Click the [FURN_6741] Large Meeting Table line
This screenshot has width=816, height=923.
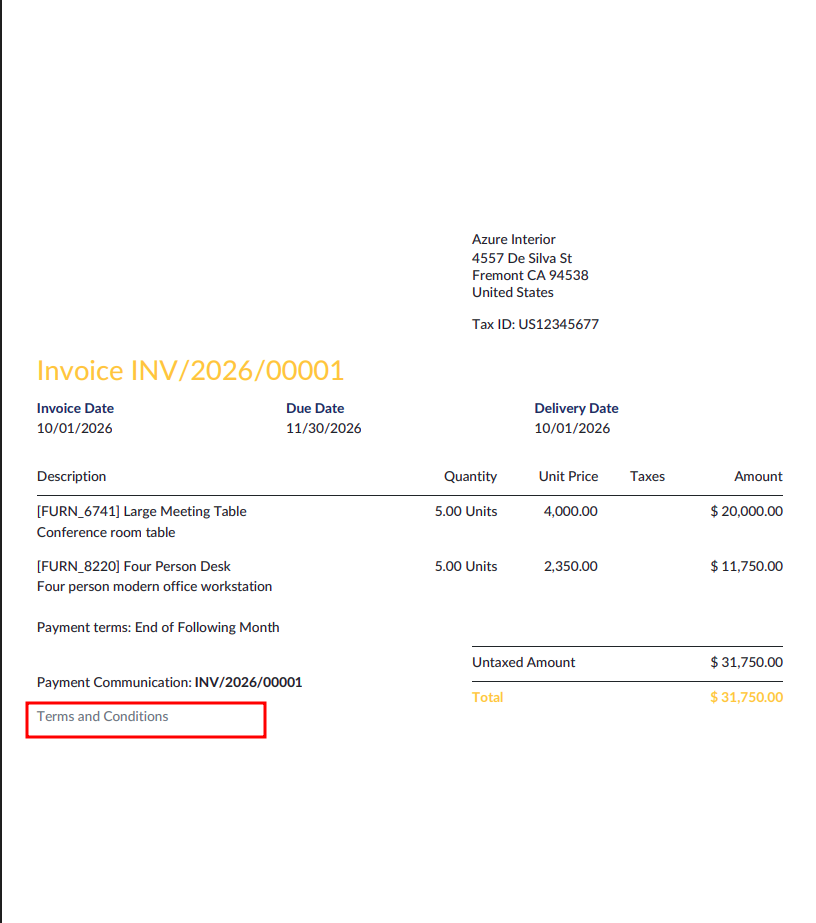(141, 512)
